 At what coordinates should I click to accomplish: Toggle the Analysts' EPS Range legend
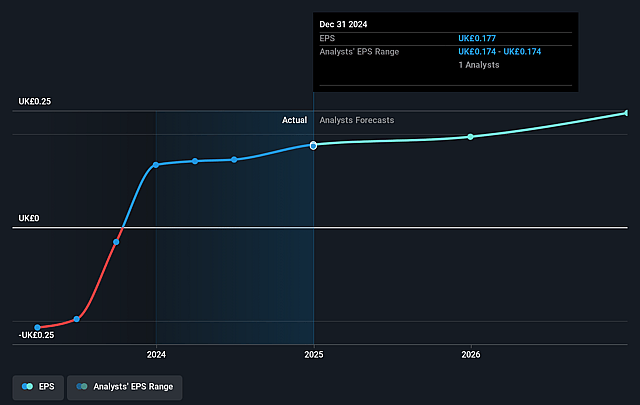coord(124,387)
